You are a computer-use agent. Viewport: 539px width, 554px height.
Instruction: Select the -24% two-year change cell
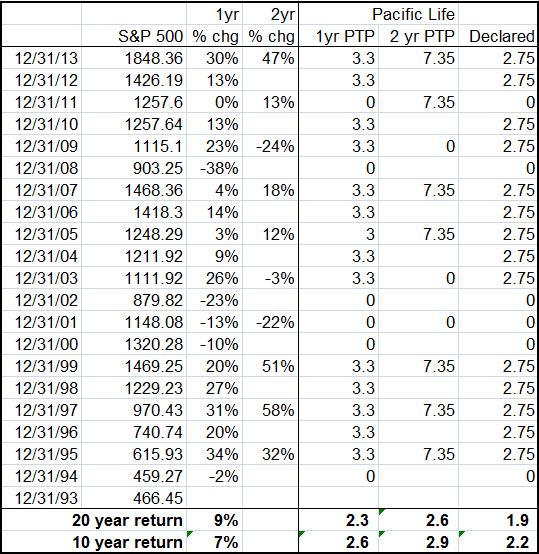tap(271, 146)
